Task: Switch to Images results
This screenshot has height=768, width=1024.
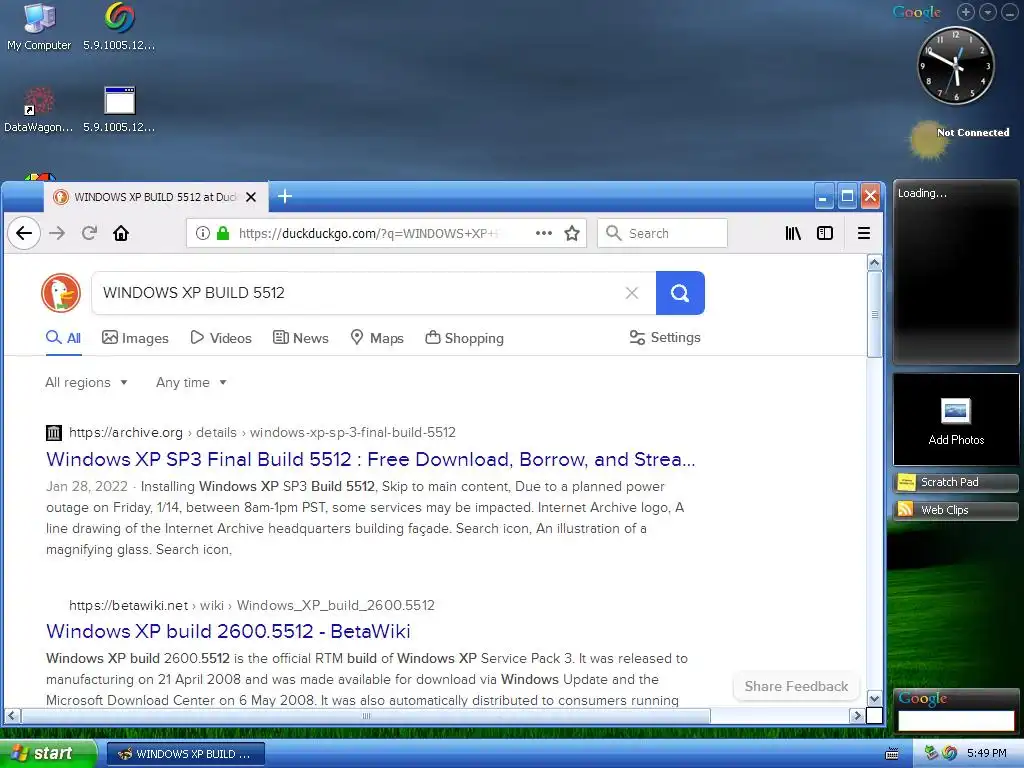Action: 135,338
